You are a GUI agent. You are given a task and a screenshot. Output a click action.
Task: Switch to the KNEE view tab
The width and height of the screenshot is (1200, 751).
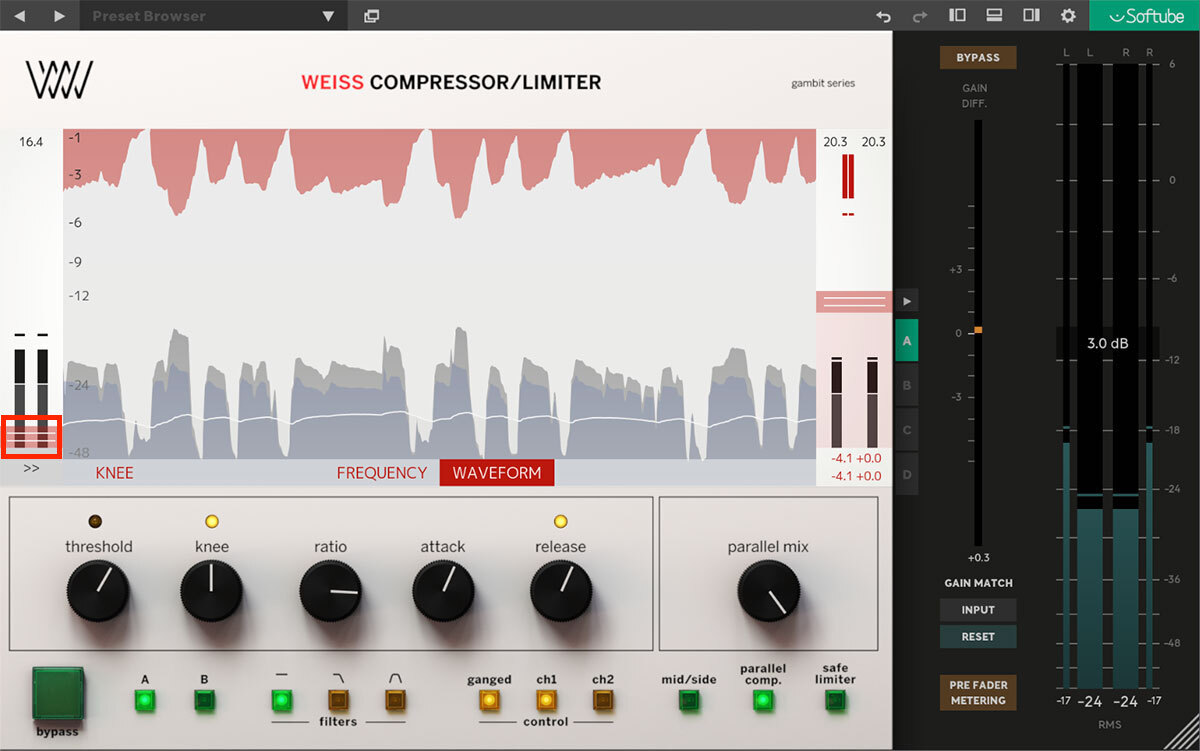[x=114, y=473]
